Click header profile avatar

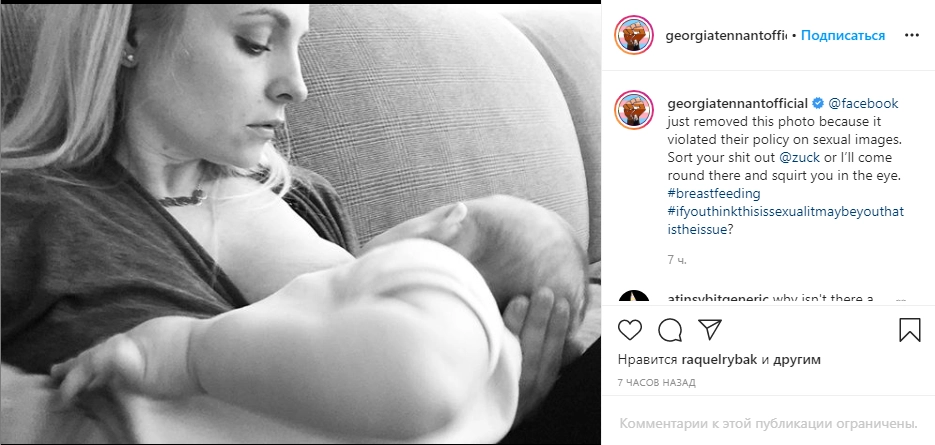[x=634, y=35]
